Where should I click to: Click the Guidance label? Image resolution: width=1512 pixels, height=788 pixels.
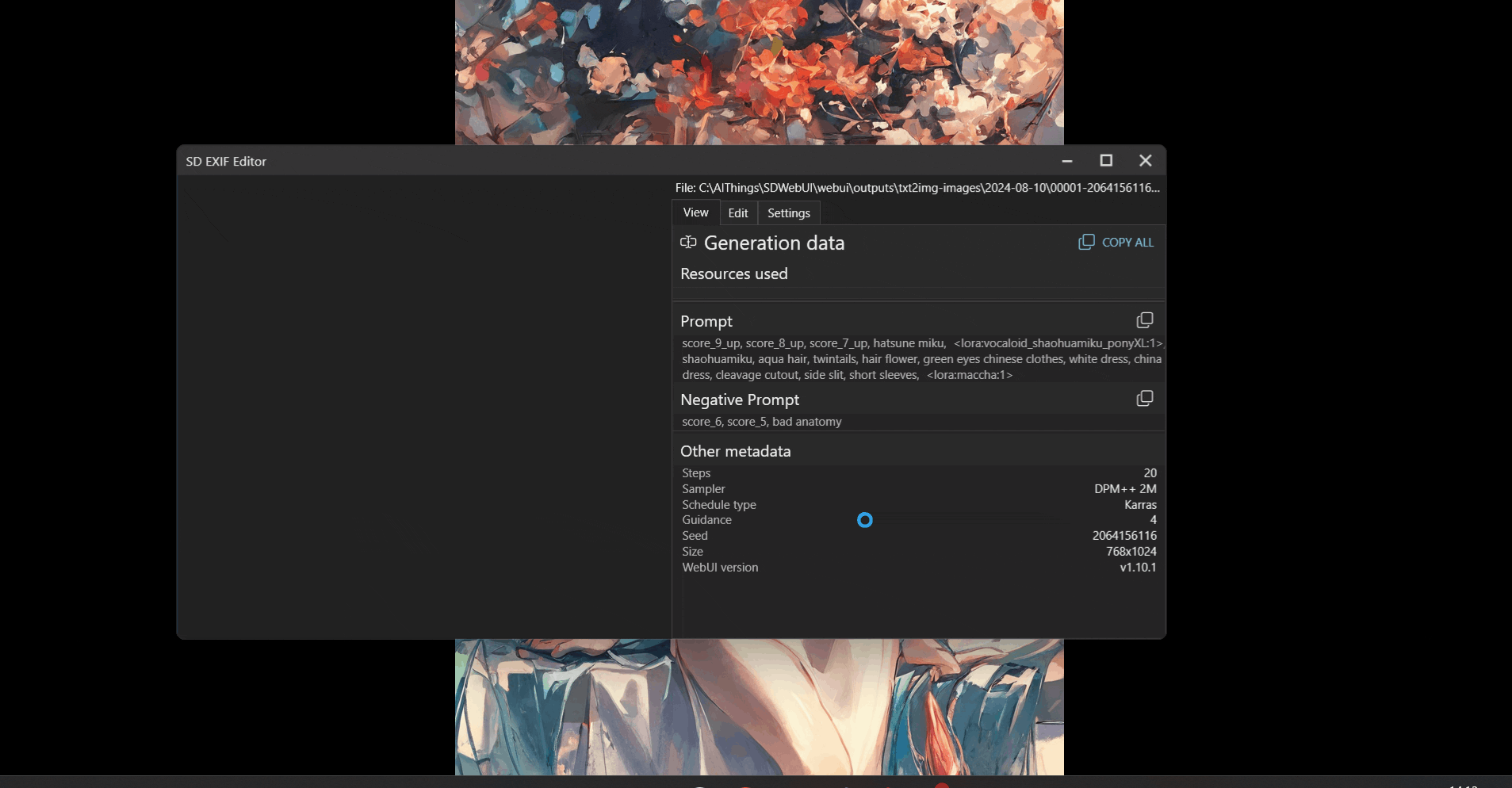click(x=706, y=520)
